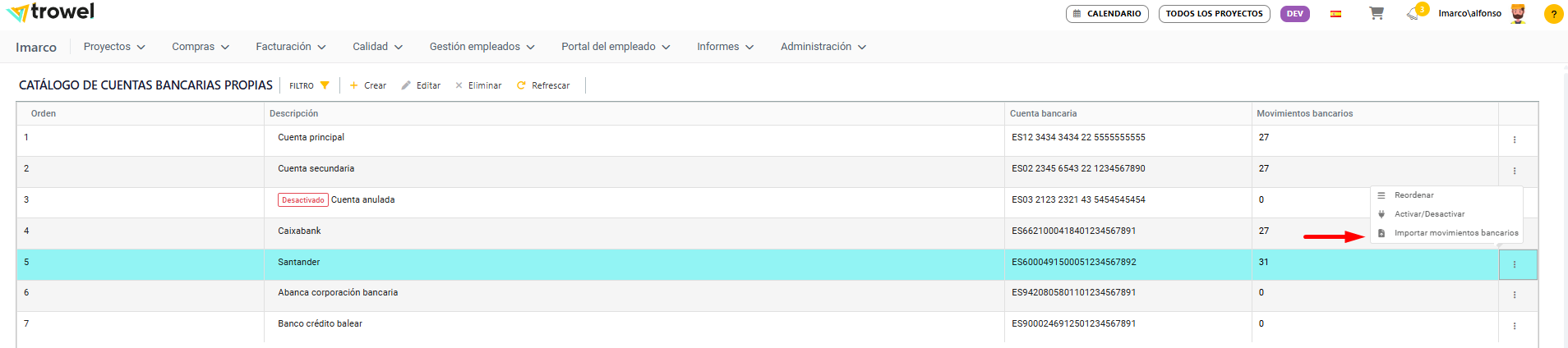The height and width of the screenshot is (348, 1568).
Task: Select the Caixabank account row
Action: point(299,231)
